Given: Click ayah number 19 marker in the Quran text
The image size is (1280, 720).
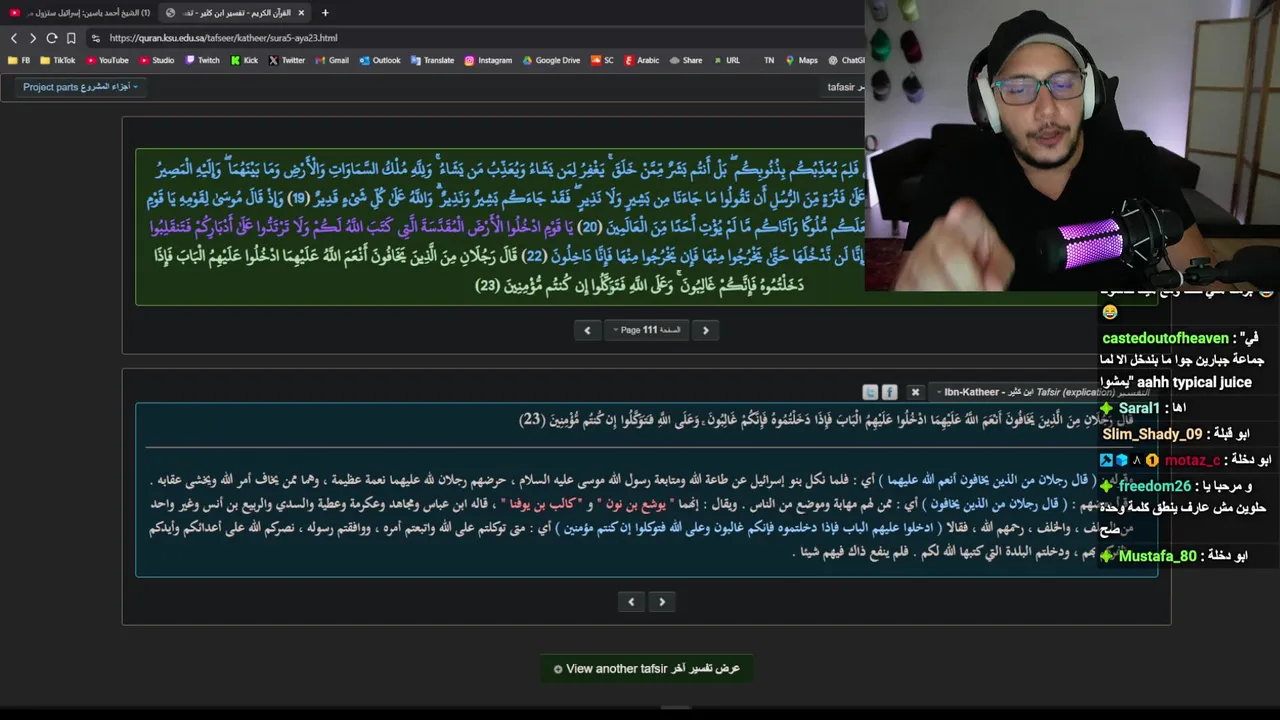Looking at the screenshot, I should pyautogui.click(x=297, y=198).
